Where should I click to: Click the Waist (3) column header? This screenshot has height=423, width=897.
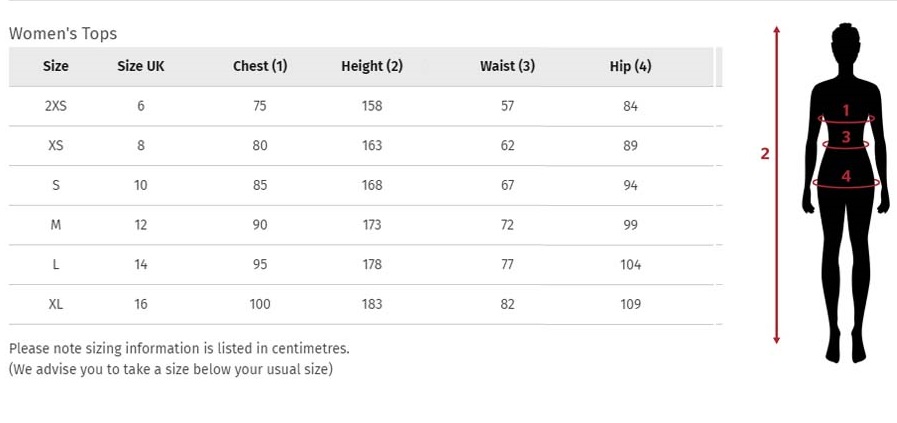(507, 66)
